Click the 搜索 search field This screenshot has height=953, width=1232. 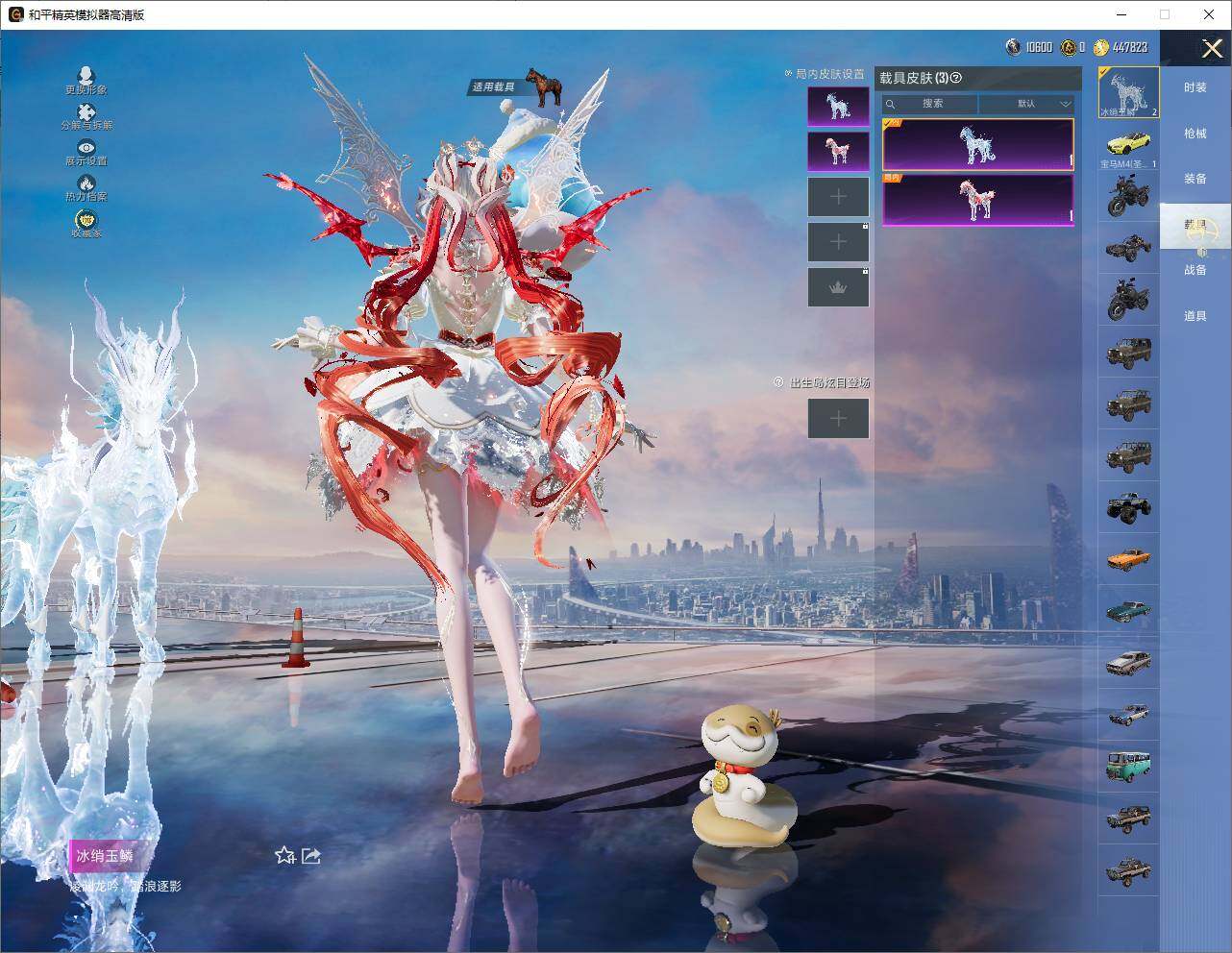point(930,103)
